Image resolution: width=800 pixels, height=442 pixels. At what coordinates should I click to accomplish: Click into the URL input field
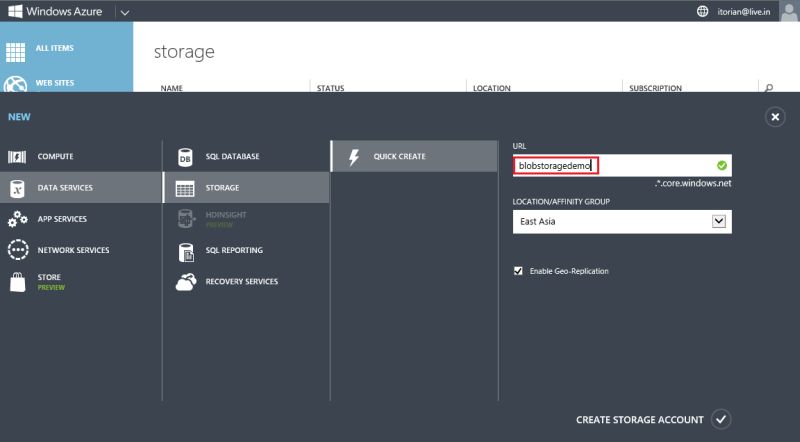coord(622,165)
